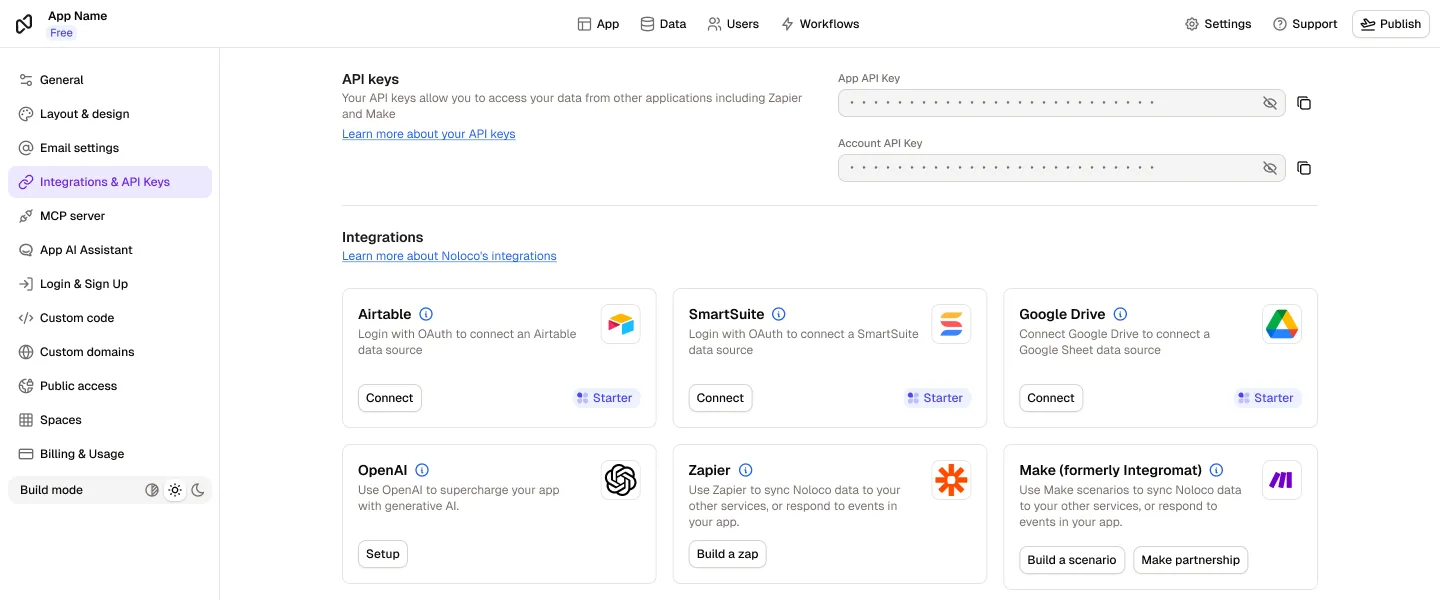Image resolution: width=1440 pixels, height=600 pixels.
Task: Copy the App API Key
Action: 1304,103
